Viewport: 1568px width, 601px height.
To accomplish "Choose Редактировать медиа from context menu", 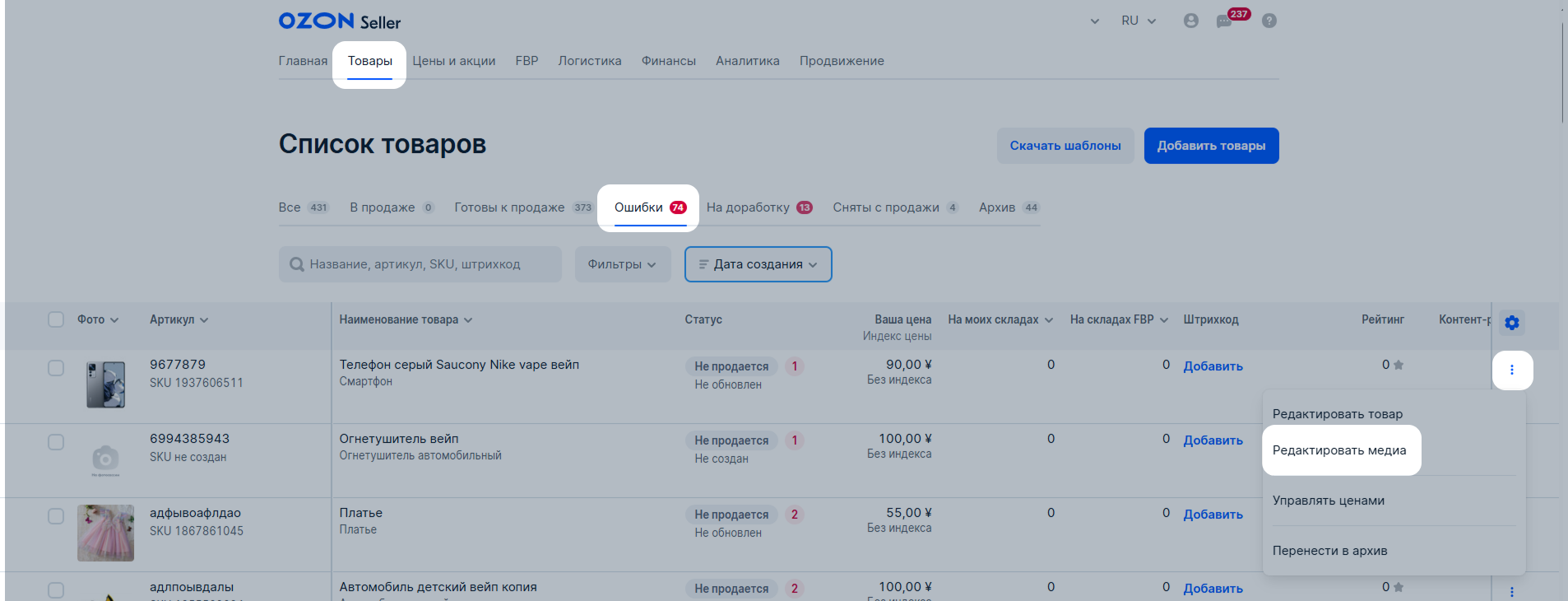I will [1339, 450].
